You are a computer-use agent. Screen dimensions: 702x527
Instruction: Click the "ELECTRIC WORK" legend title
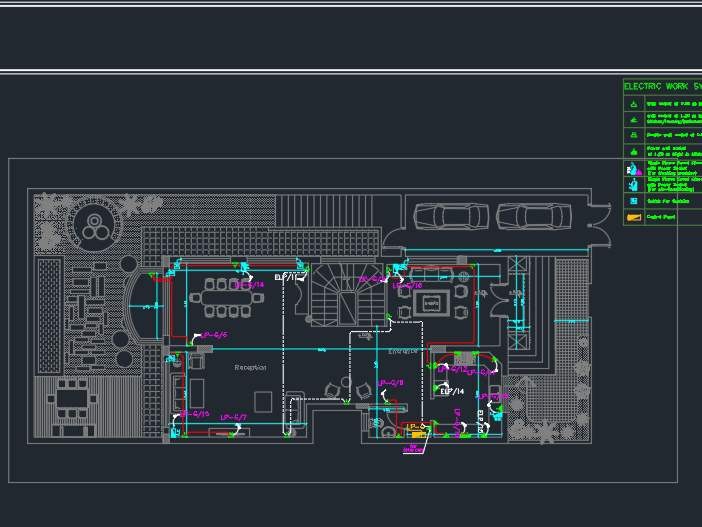coord(656,86)
